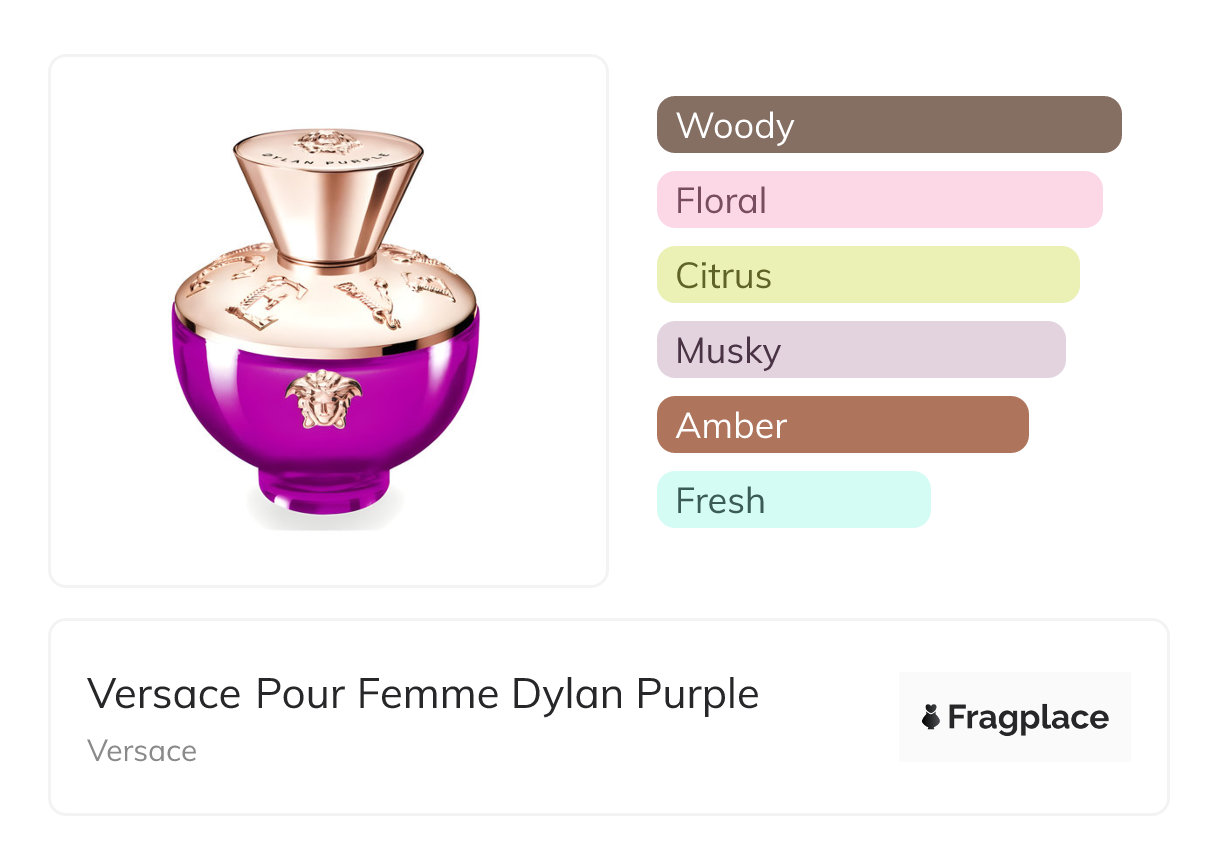Image resolution: width=1218 pixels, height=864 pixels.
Task: Click the Fragplace wordmark text
Action: point(1028,718)
